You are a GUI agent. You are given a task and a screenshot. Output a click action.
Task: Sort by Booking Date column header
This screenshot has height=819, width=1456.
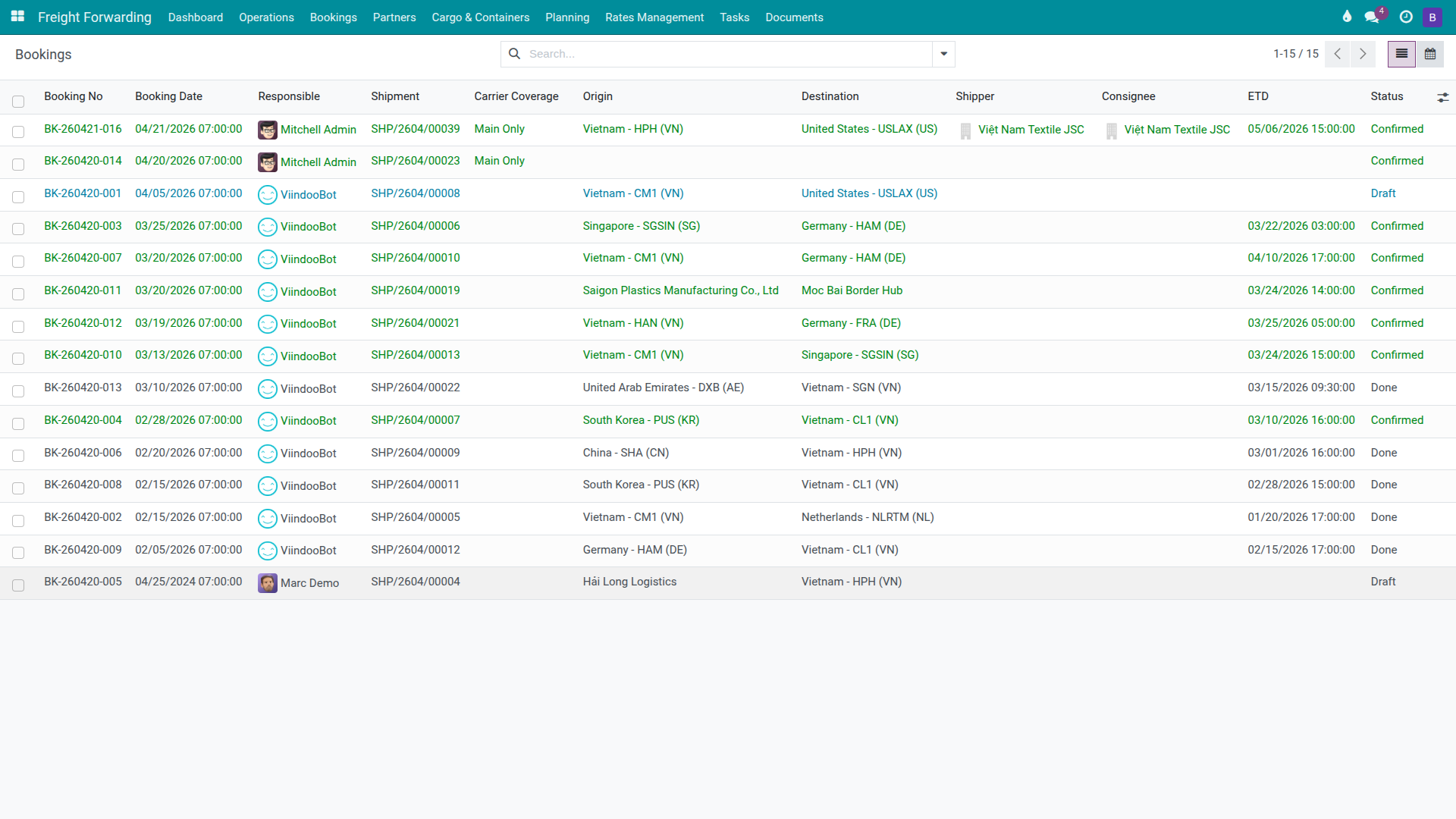tap(168, 96)
